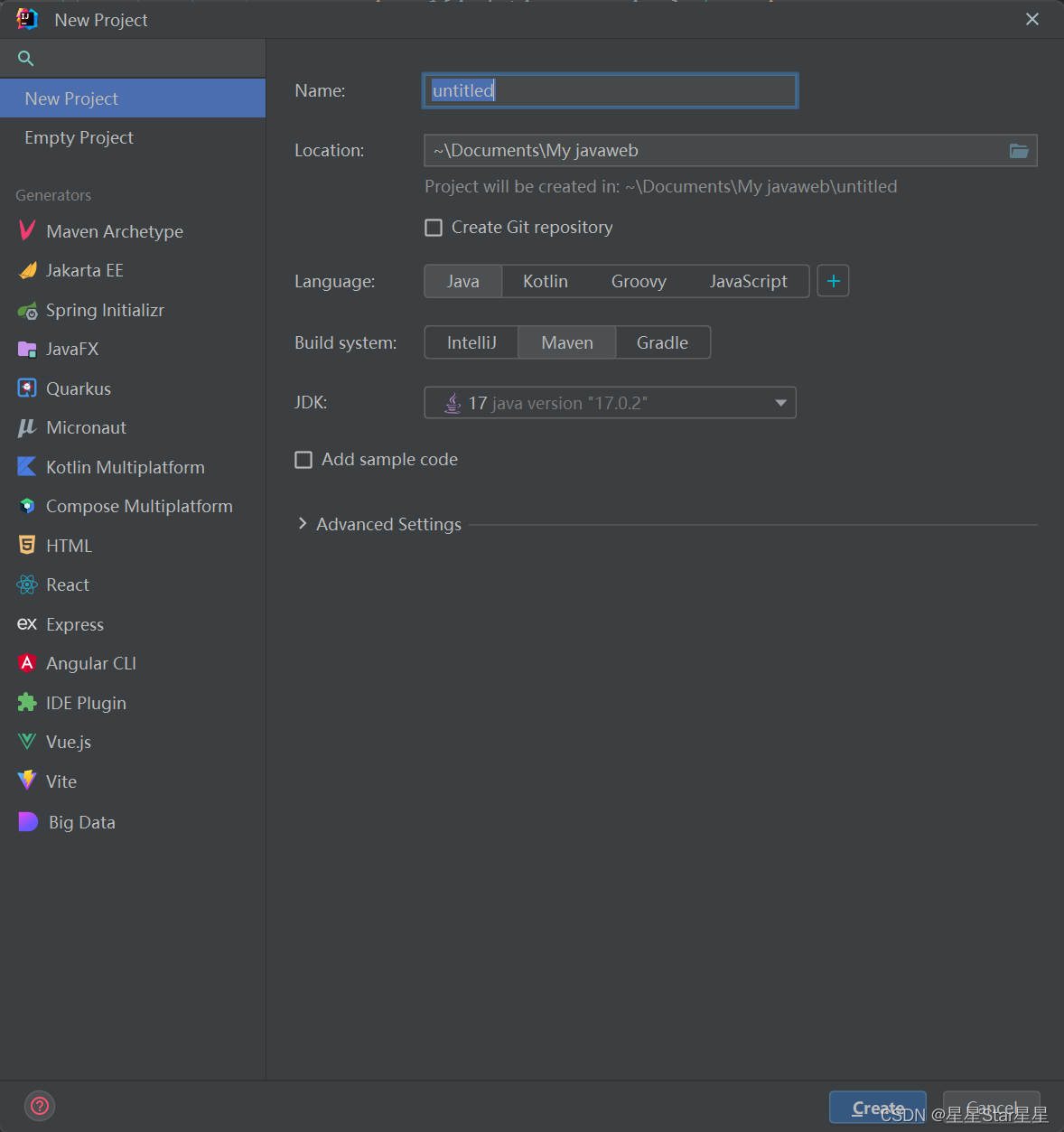Click the JavaFX folder icon
This screenshot has width=1064, height=1132.
pyautogui.click(x=27, y=349)
